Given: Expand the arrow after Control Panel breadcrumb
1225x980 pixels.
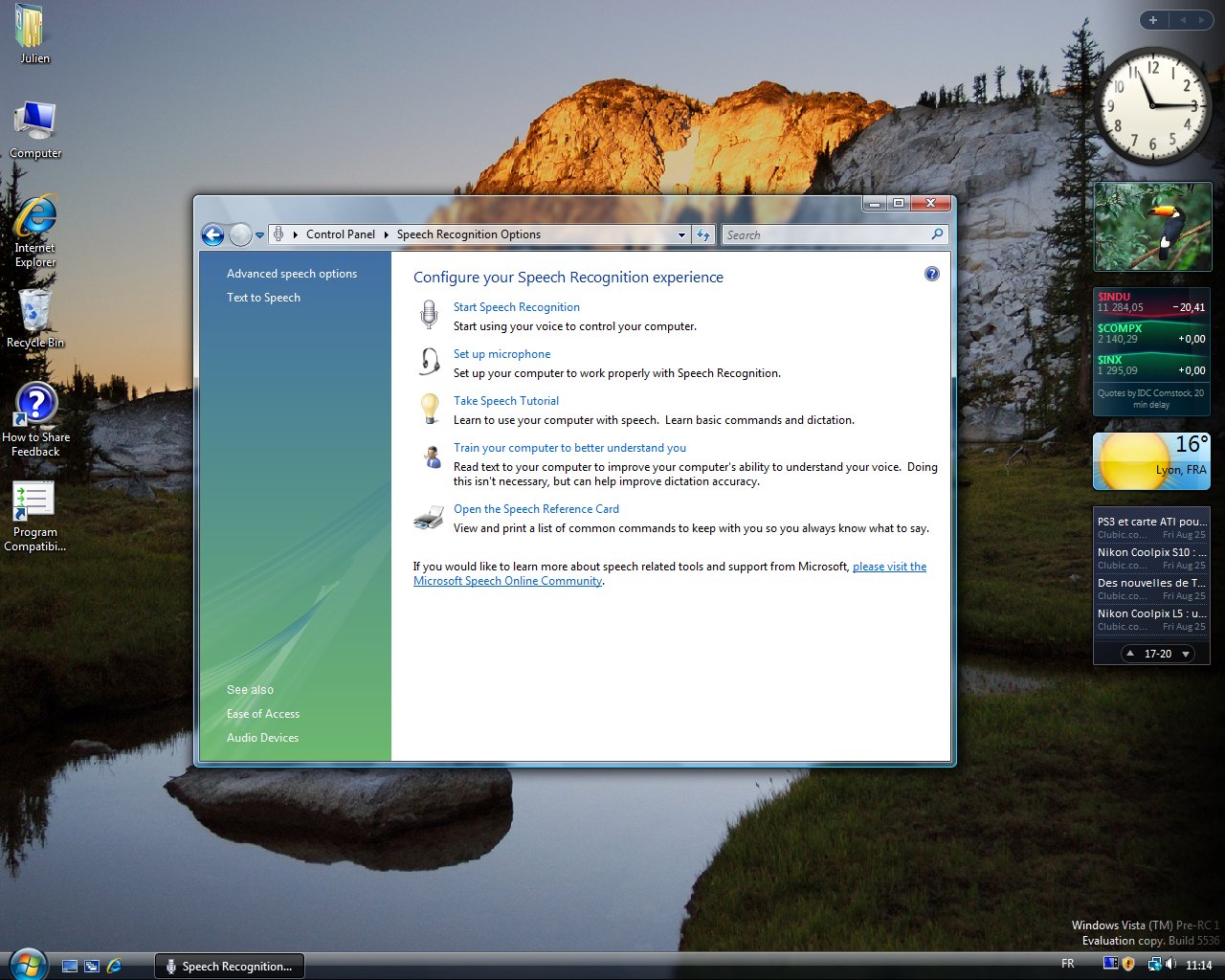Looking at the screenshot, I should [x=387, y=234].
